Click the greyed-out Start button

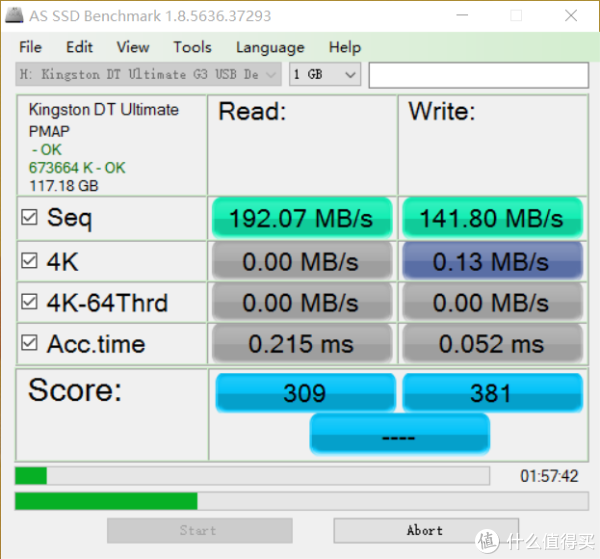tap(200, 530)
